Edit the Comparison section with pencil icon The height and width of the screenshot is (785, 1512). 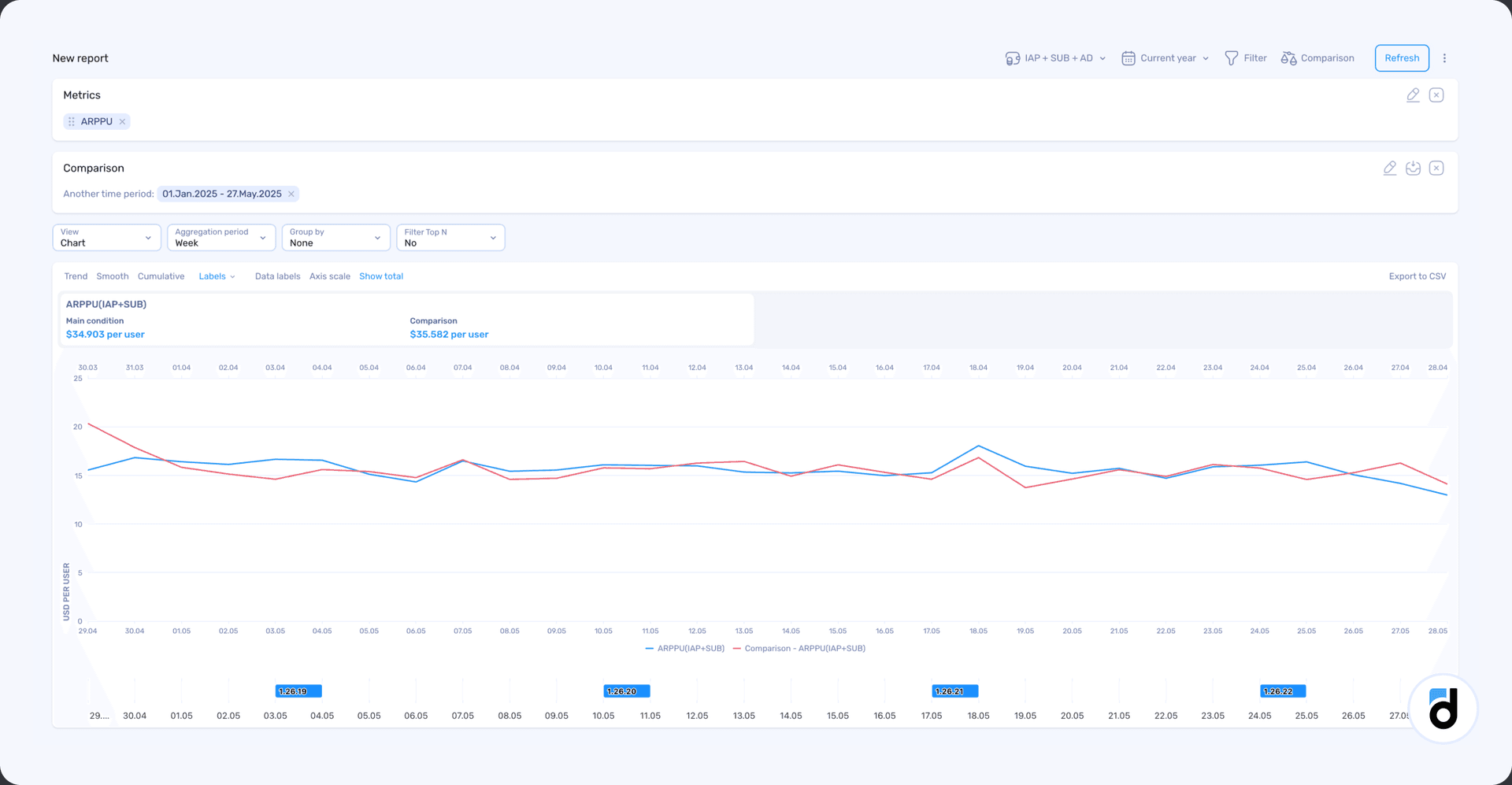point(1390,168)
